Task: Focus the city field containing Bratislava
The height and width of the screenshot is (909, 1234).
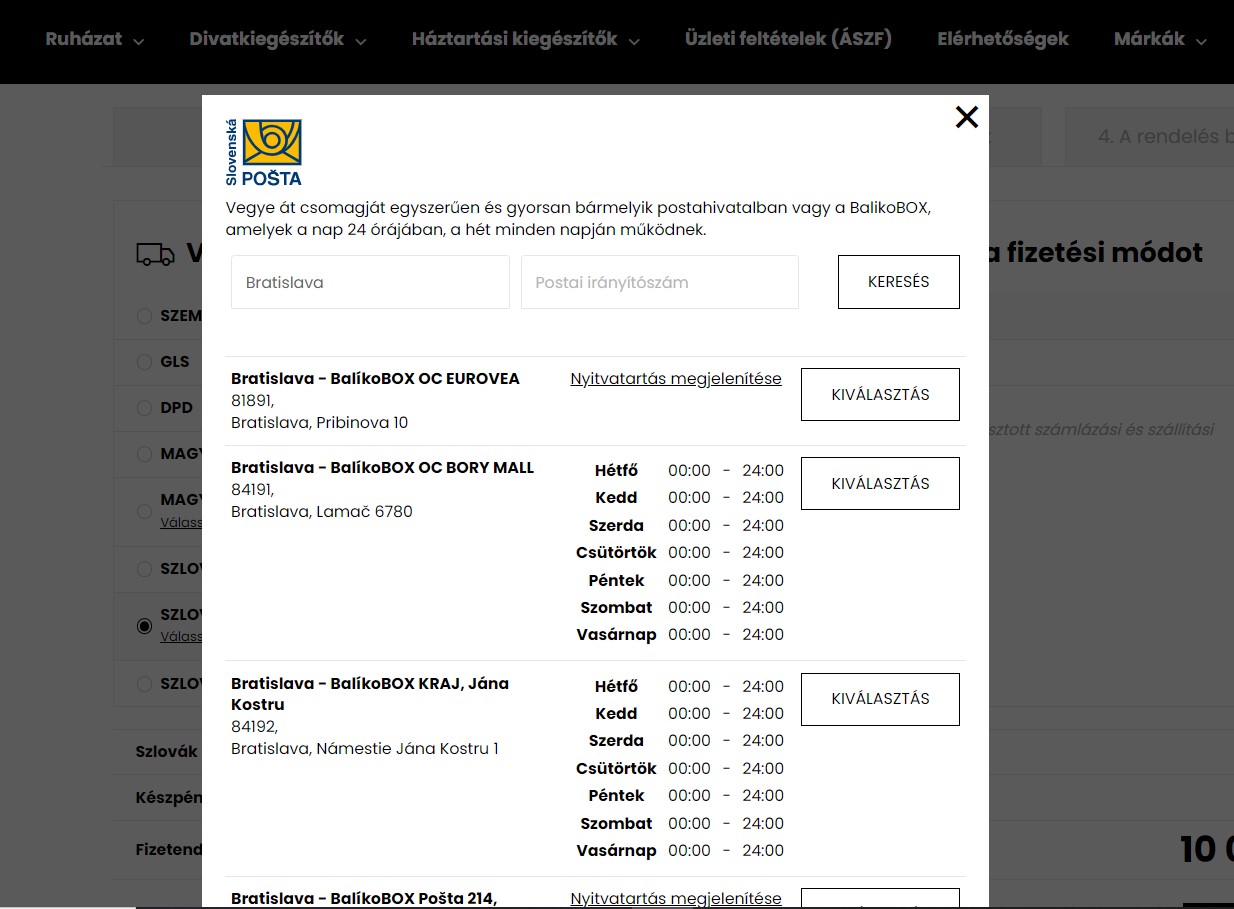Action: click(x=370, y=282)
